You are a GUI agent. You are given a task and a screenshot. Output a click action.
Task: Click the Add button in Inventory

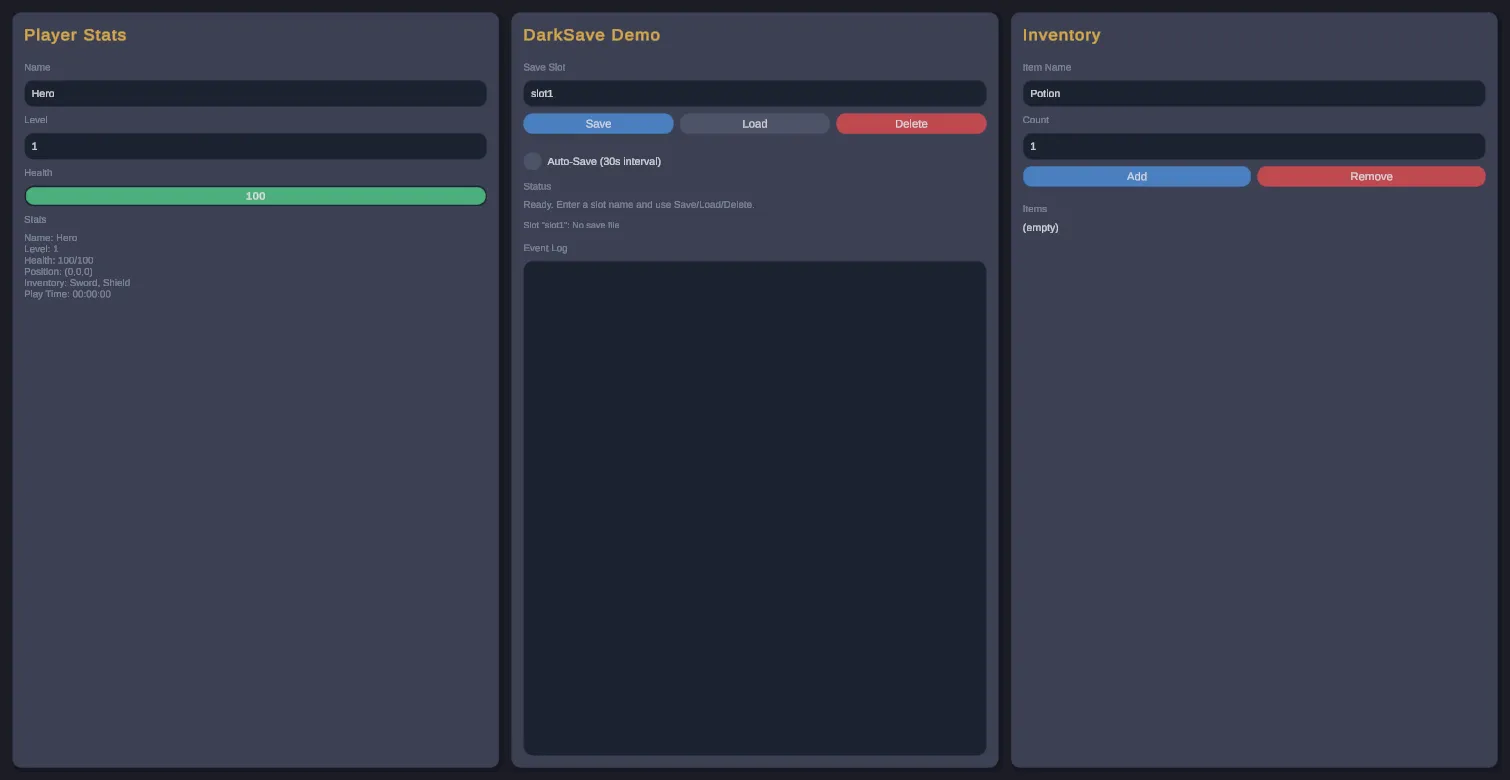[1136, 176]
